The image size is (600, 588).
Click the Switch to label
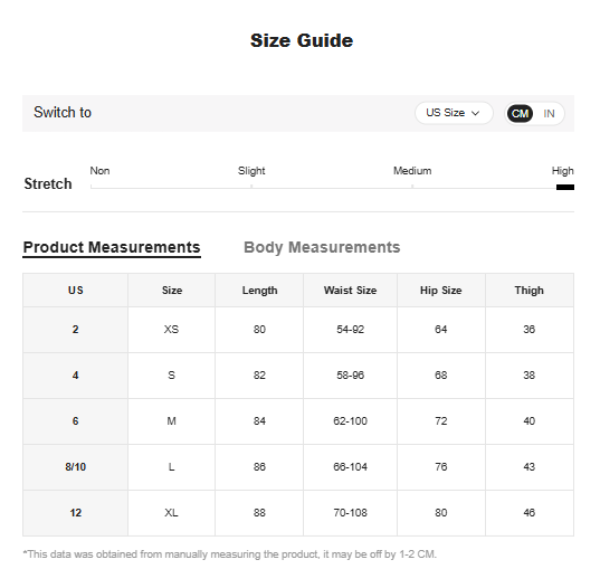tap(62, 112)
